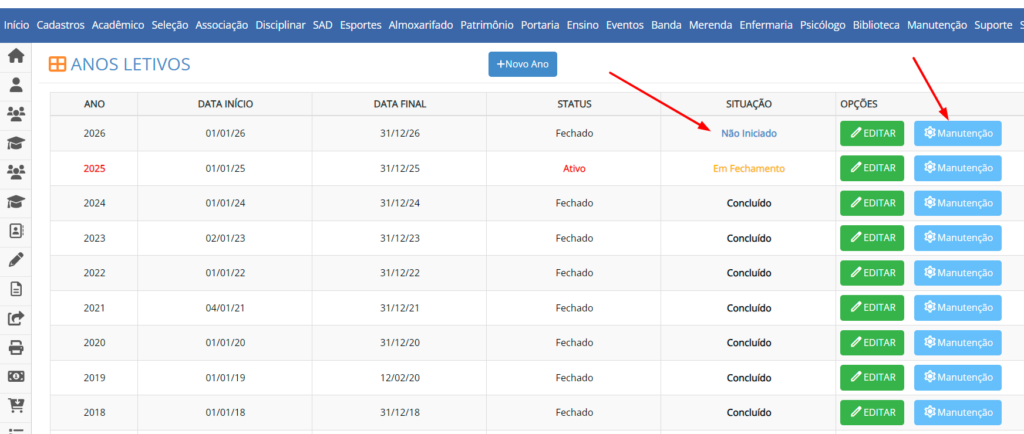Open the shopping cart sidebar icon
The width and height of the screenshot is (1024, 434).
pyautogui.click(x=16, y=405)
